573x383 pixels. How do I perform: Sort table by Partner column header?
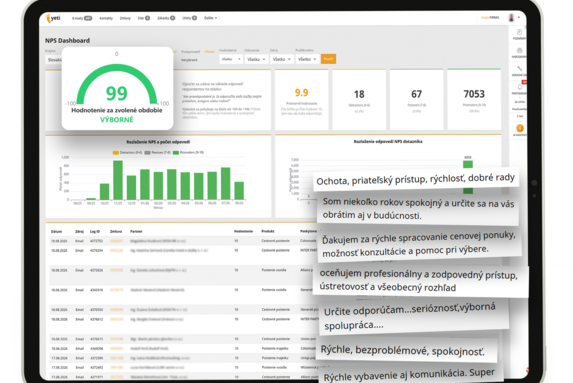(136, 231)
